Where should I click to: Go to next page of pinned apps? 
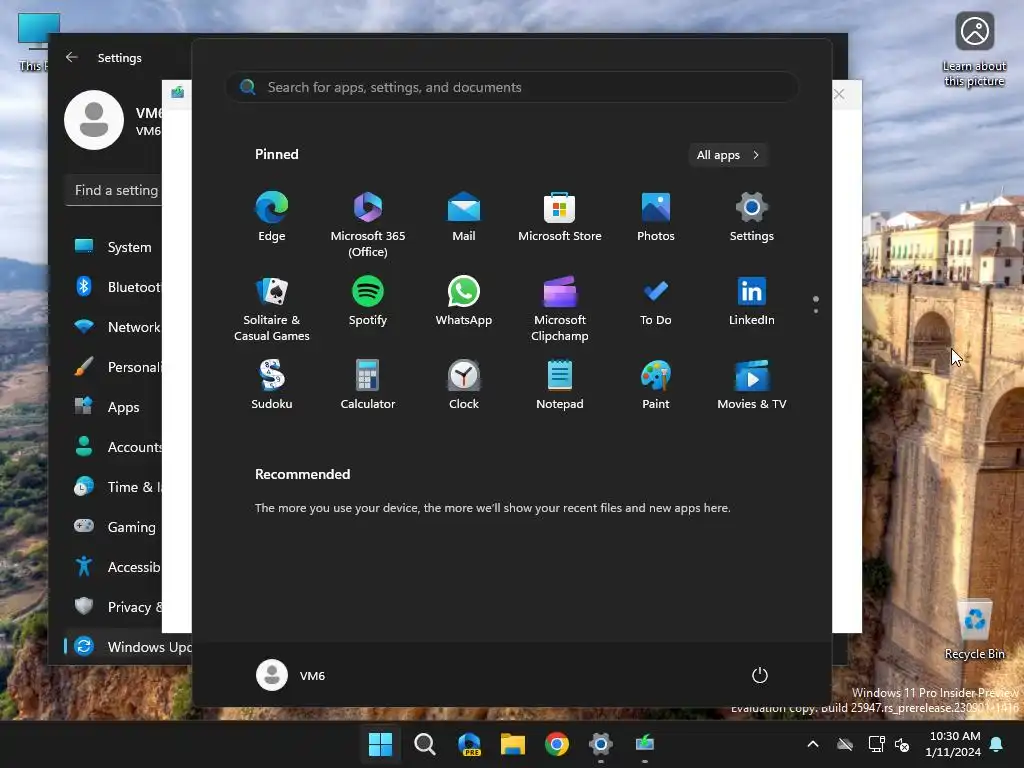[816, 311]
